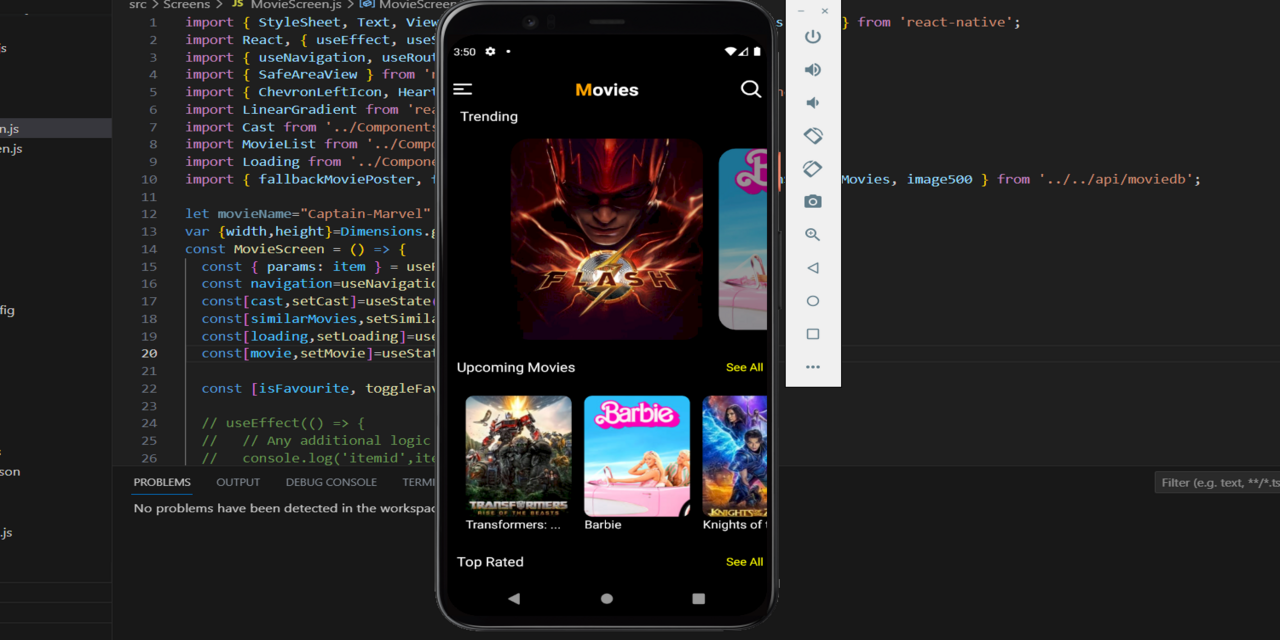Open search in the Movies app
The height and width of the screenshot is (640, 1280).
751,89
